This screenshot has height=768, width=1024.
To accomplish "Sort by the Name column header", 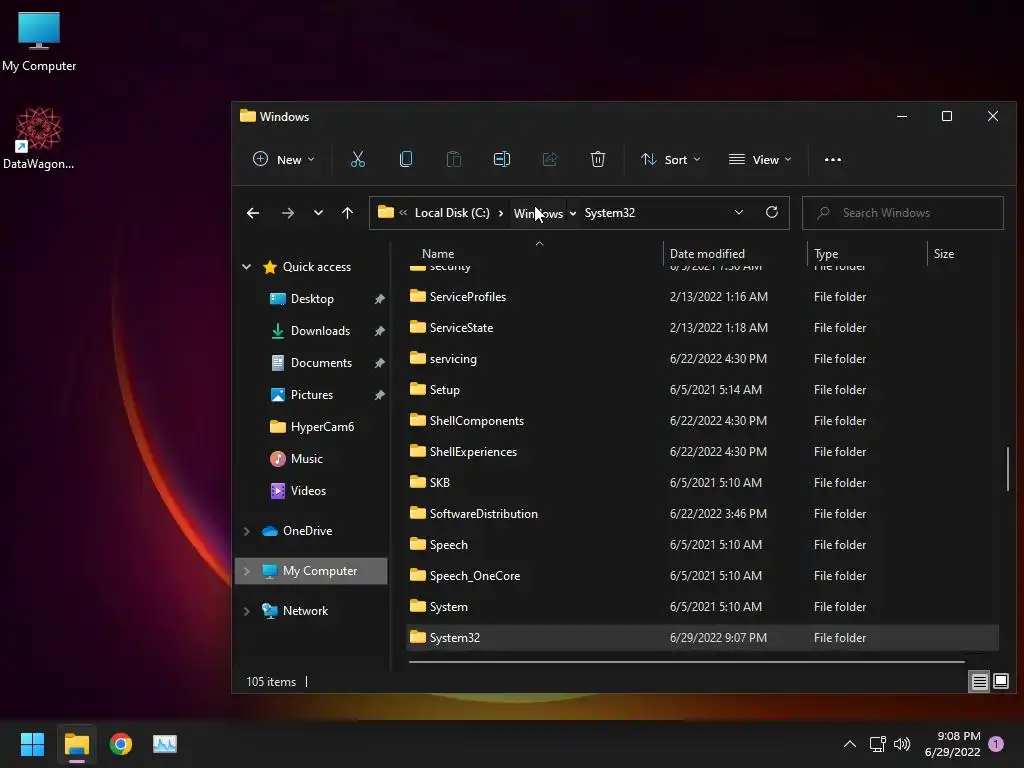I will point(438,253).
